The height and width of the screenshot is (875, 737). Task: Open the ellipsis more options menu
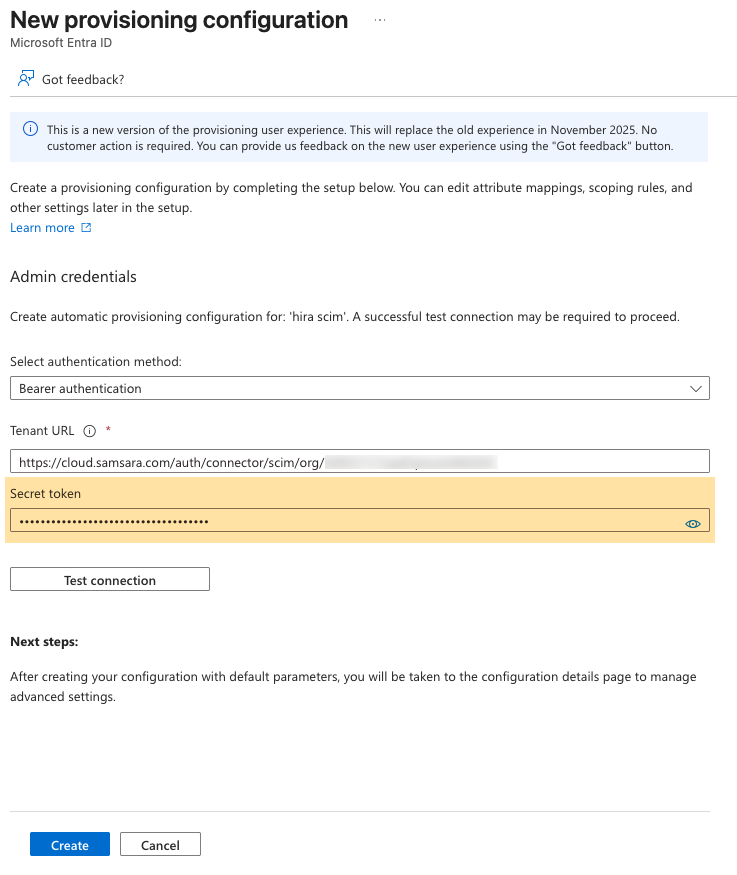click(x=380, y=20)
